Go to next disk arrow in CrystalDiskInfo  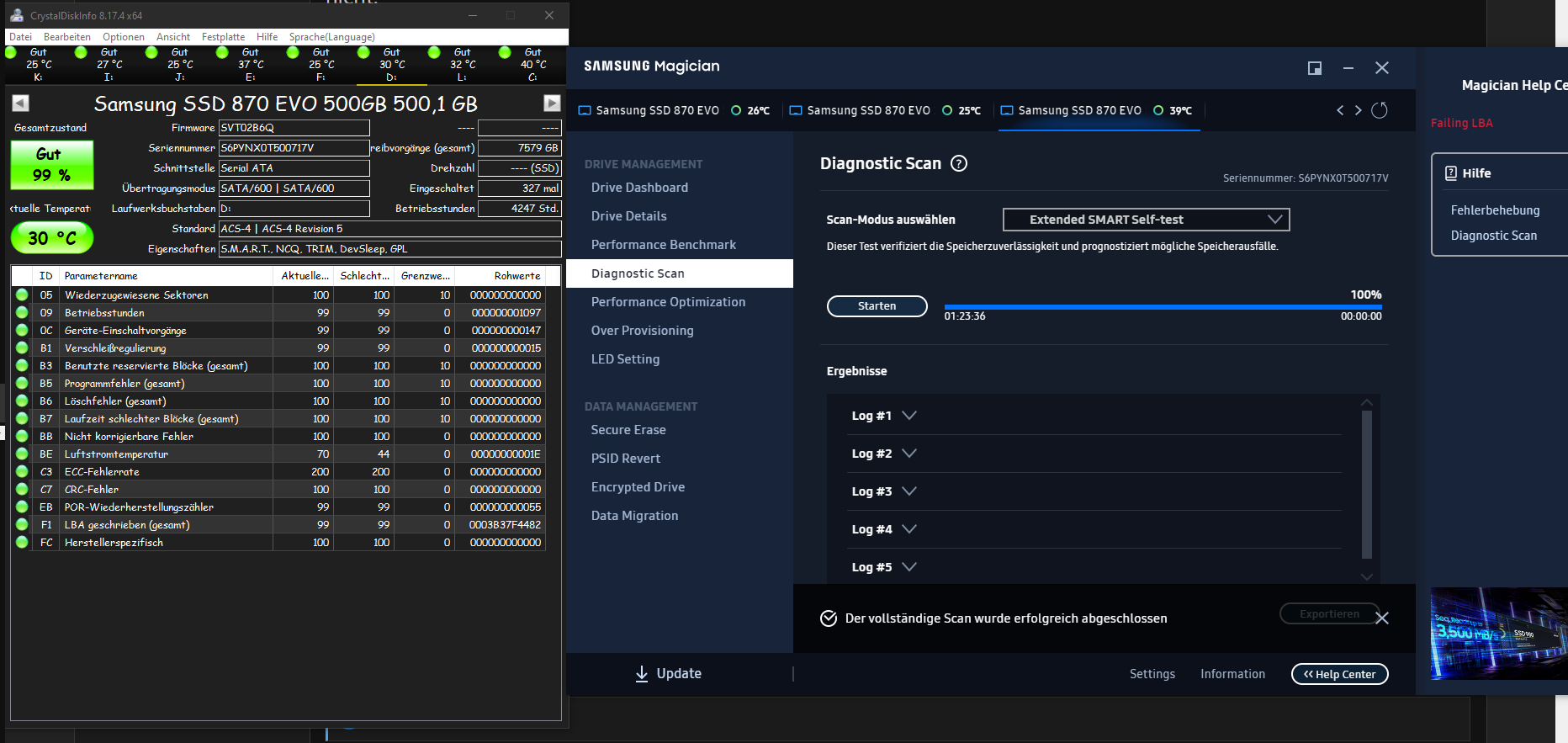click(x=552, y=103)
